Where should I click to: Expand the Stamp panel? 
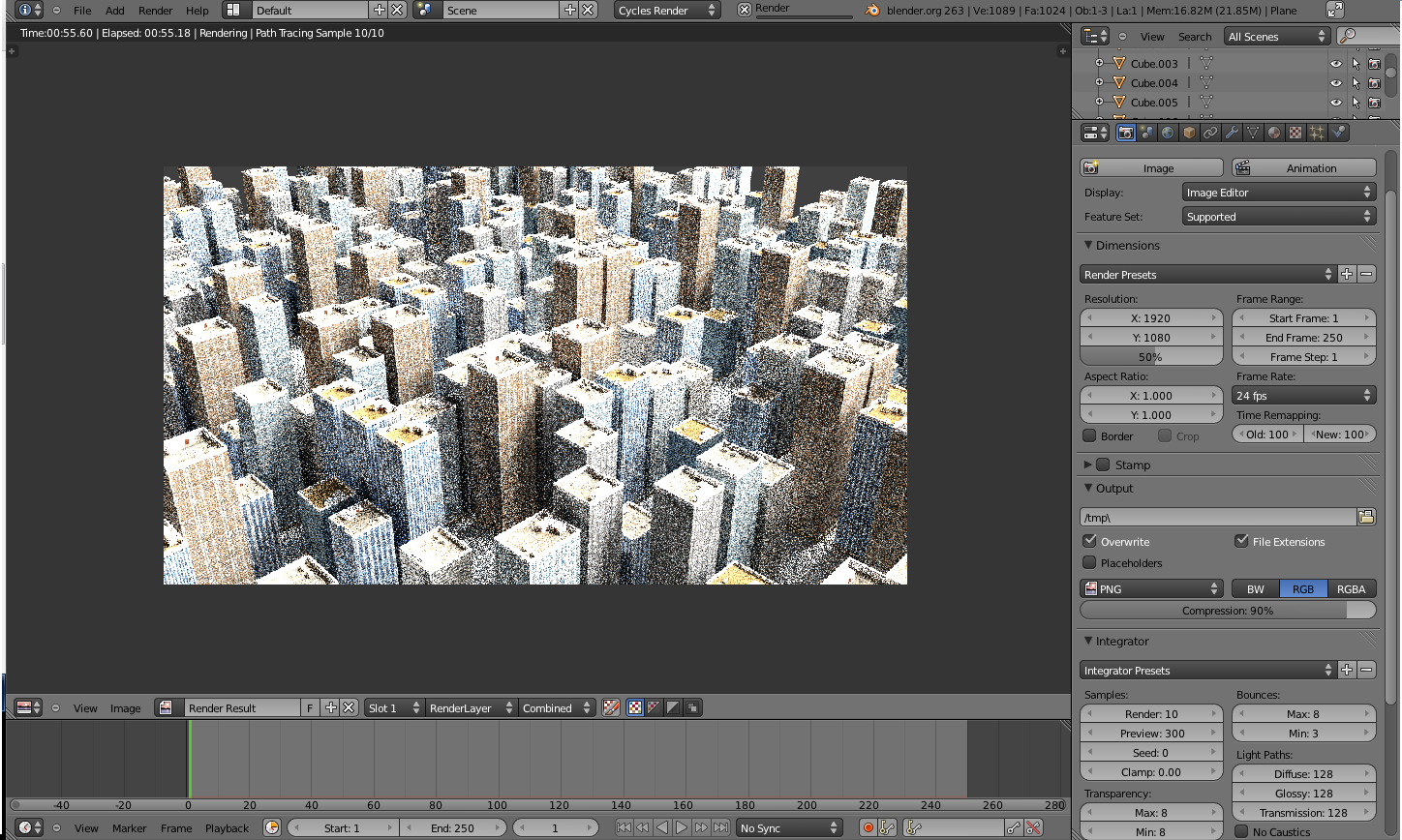1088,465
